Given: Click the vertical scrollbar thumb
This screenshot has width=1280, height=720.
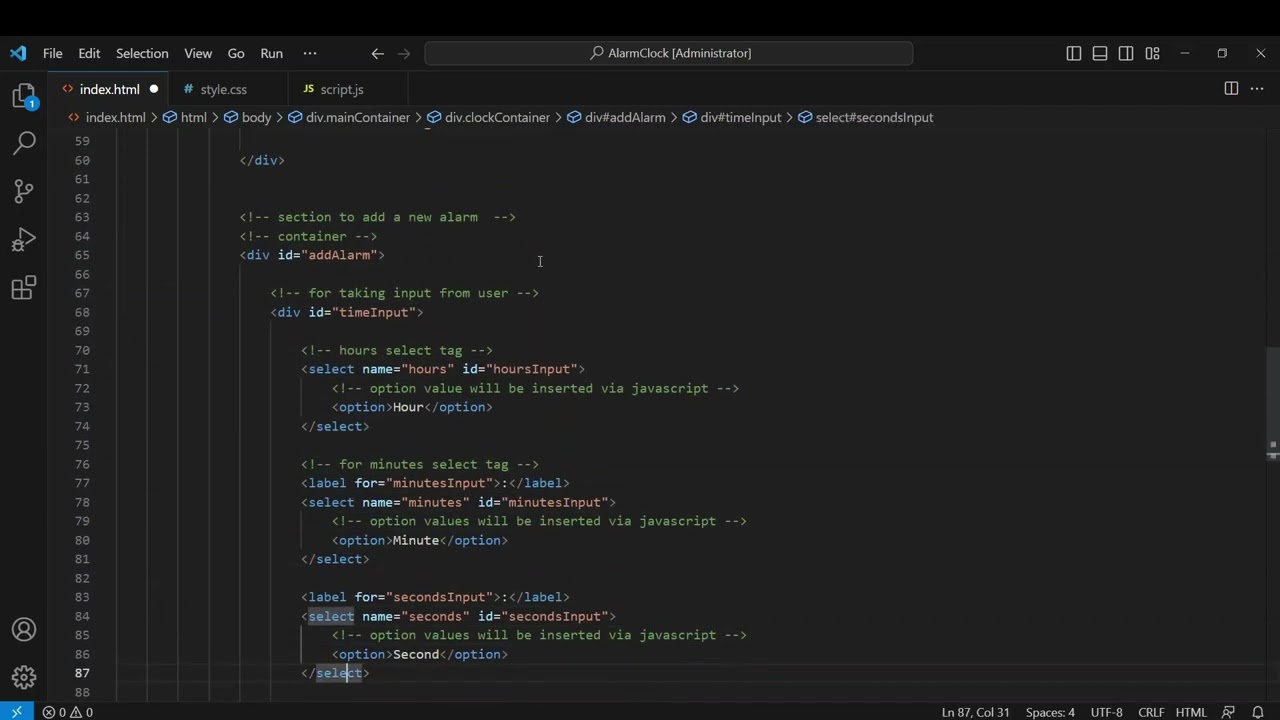Looking at the screenshot, I should 1272,403.
